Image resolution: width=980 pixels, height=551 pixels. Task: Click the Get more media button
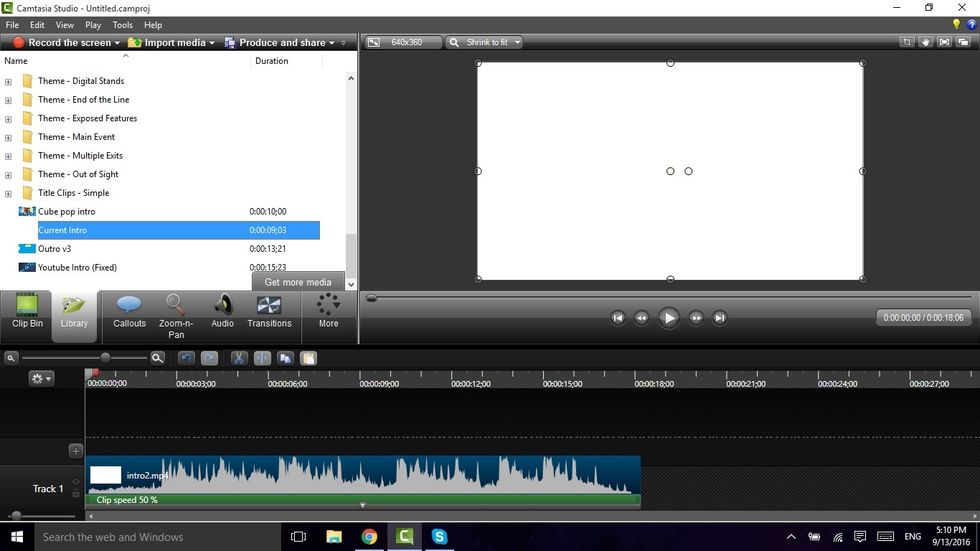[297, 282]
